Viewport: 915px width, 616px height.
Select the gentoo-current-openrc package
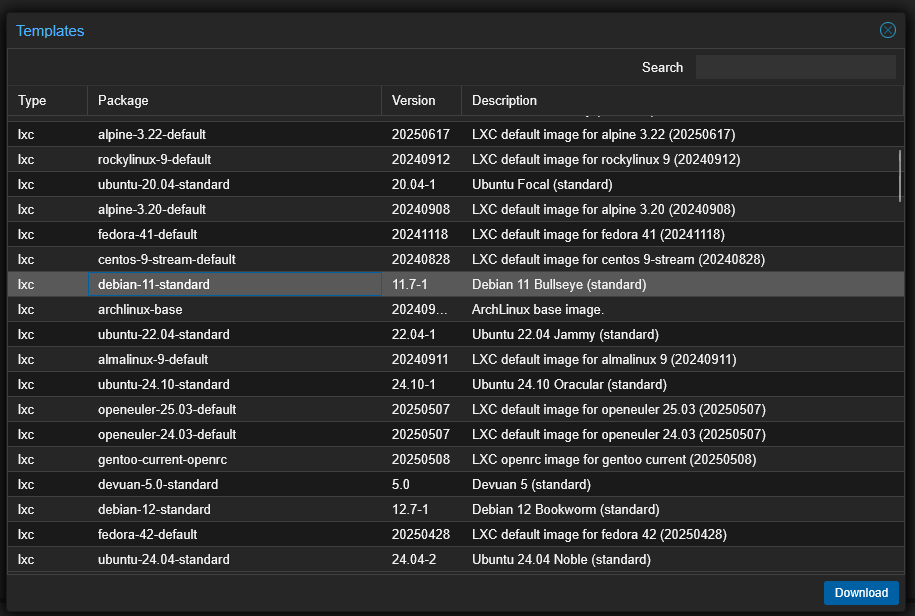[162, 460]
